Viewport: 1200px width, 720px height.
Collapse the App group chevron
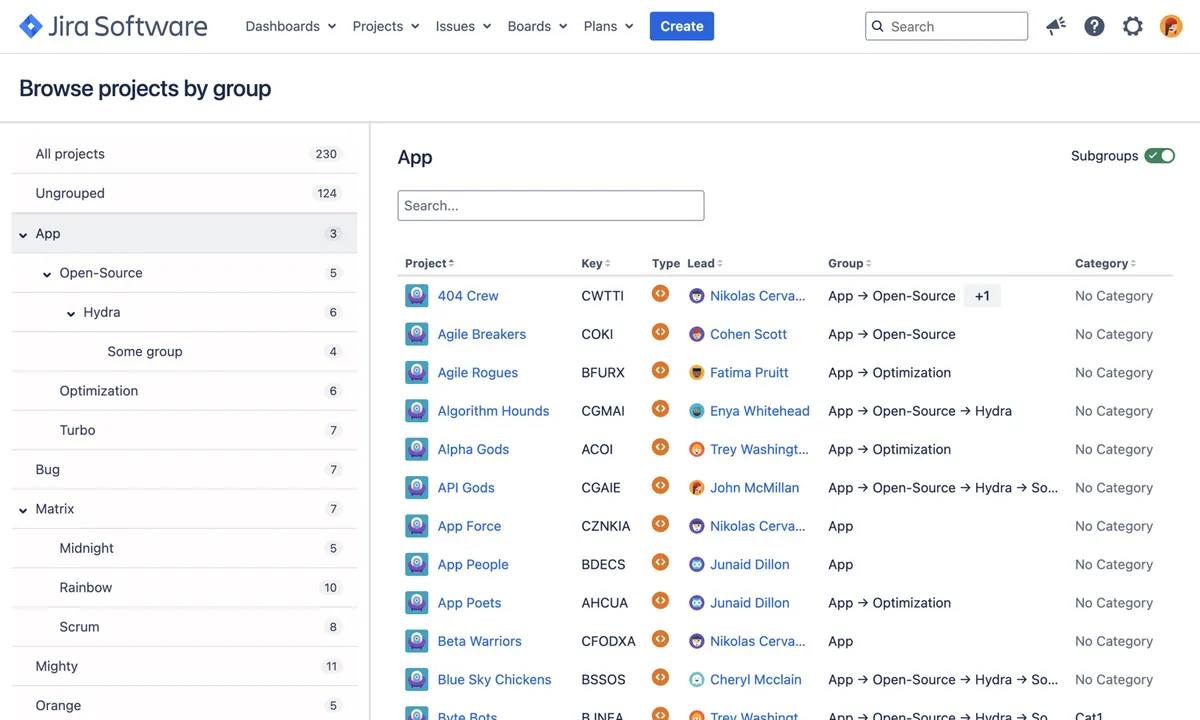pos(23,235)
